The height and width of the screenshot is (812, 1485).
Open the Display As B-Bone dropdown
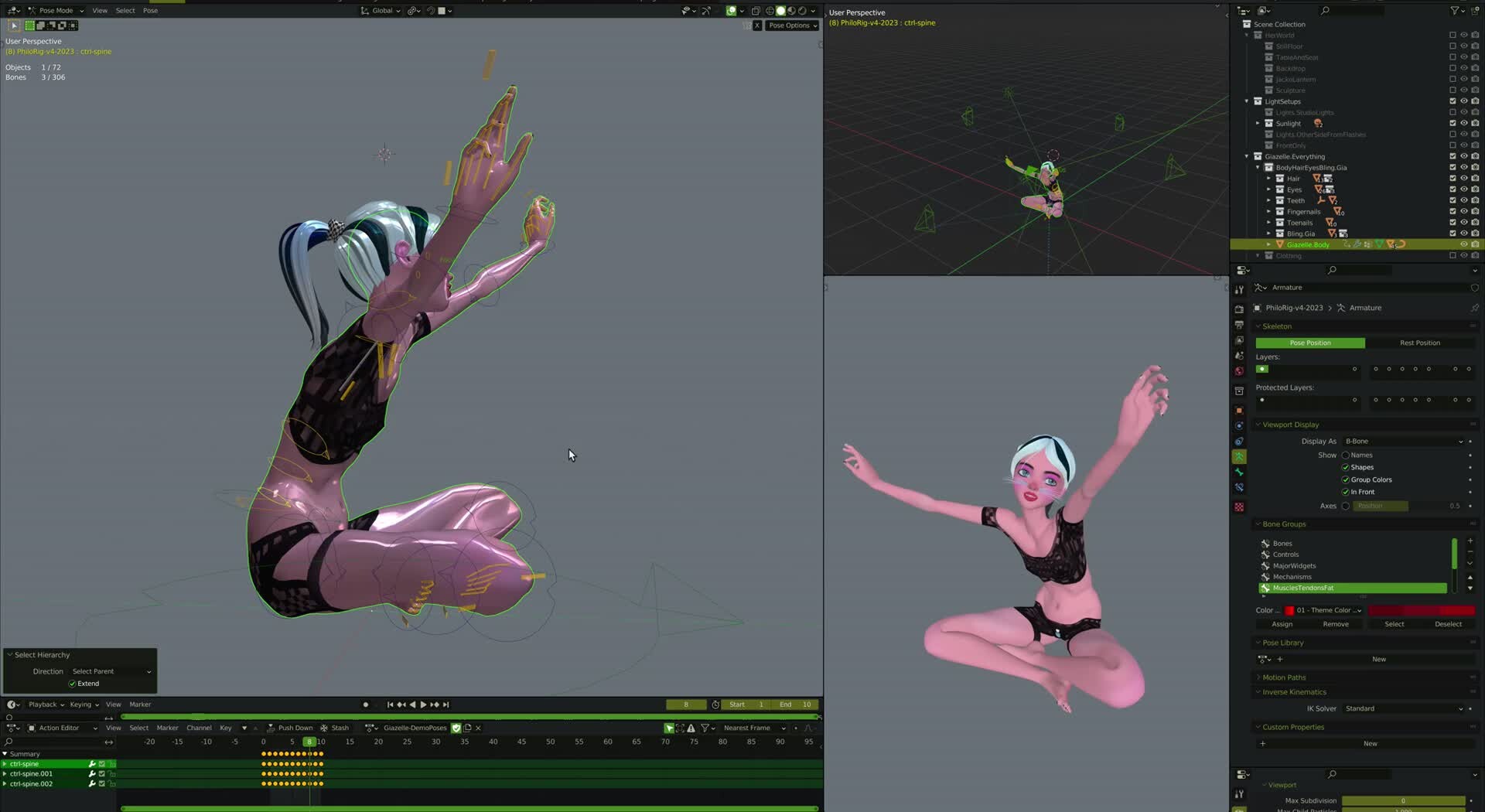(x=1404, y=441)
